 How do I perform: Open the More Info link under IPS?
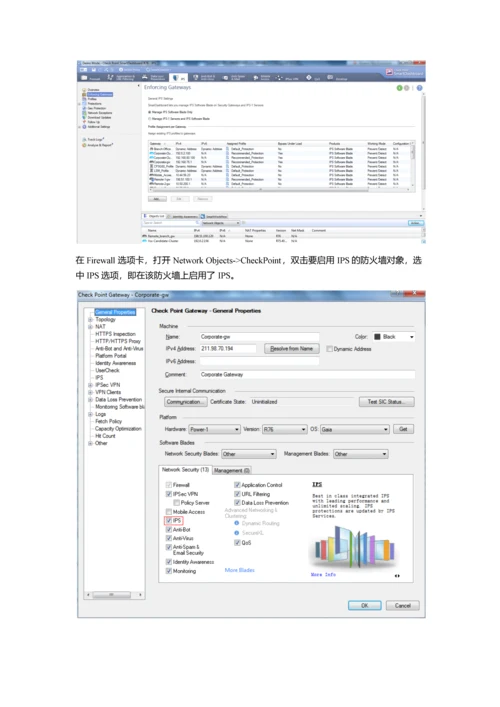point(323,574)
